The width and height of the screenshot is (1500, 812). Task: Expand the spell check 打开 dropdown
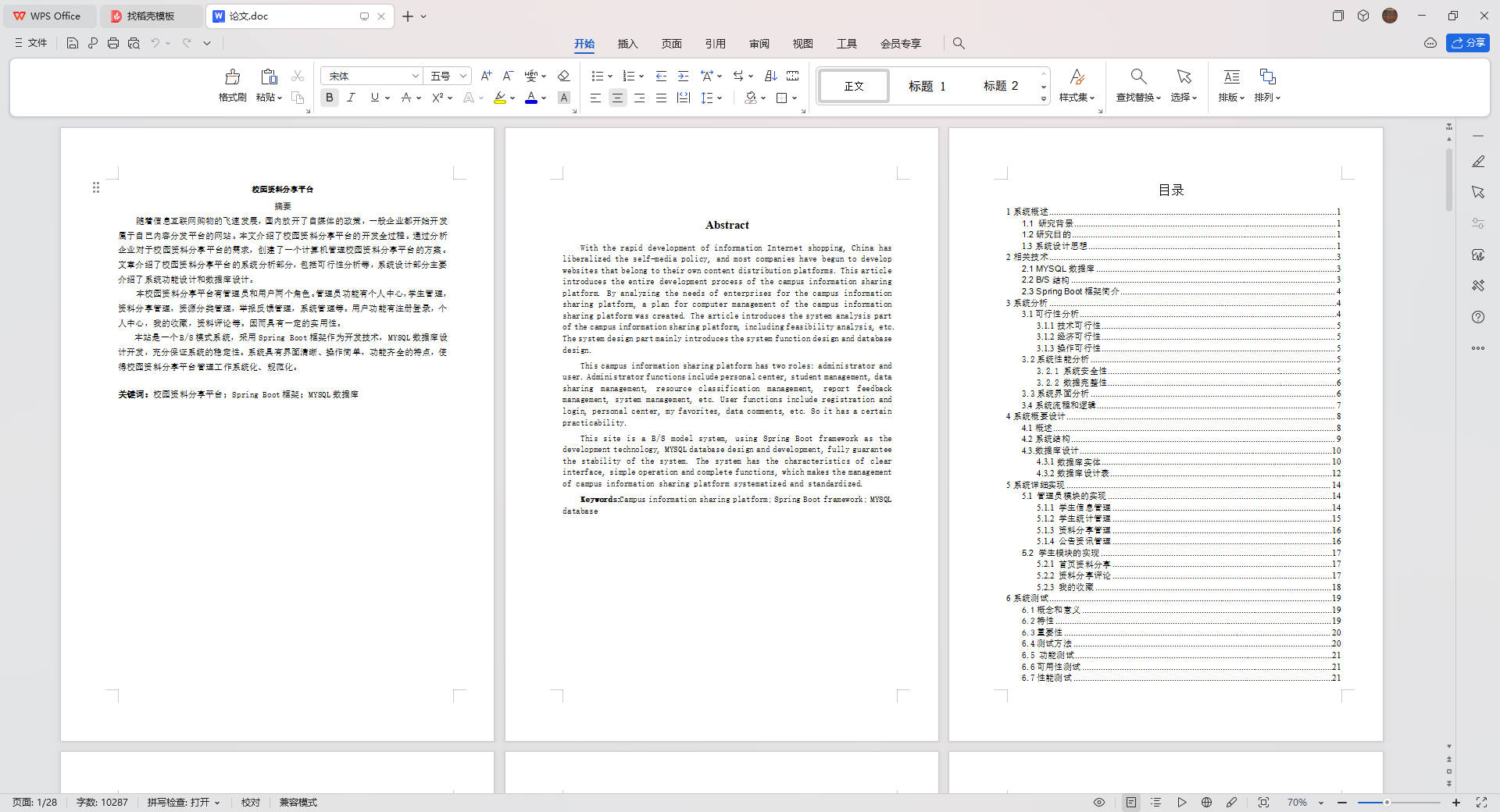[217, 803]
